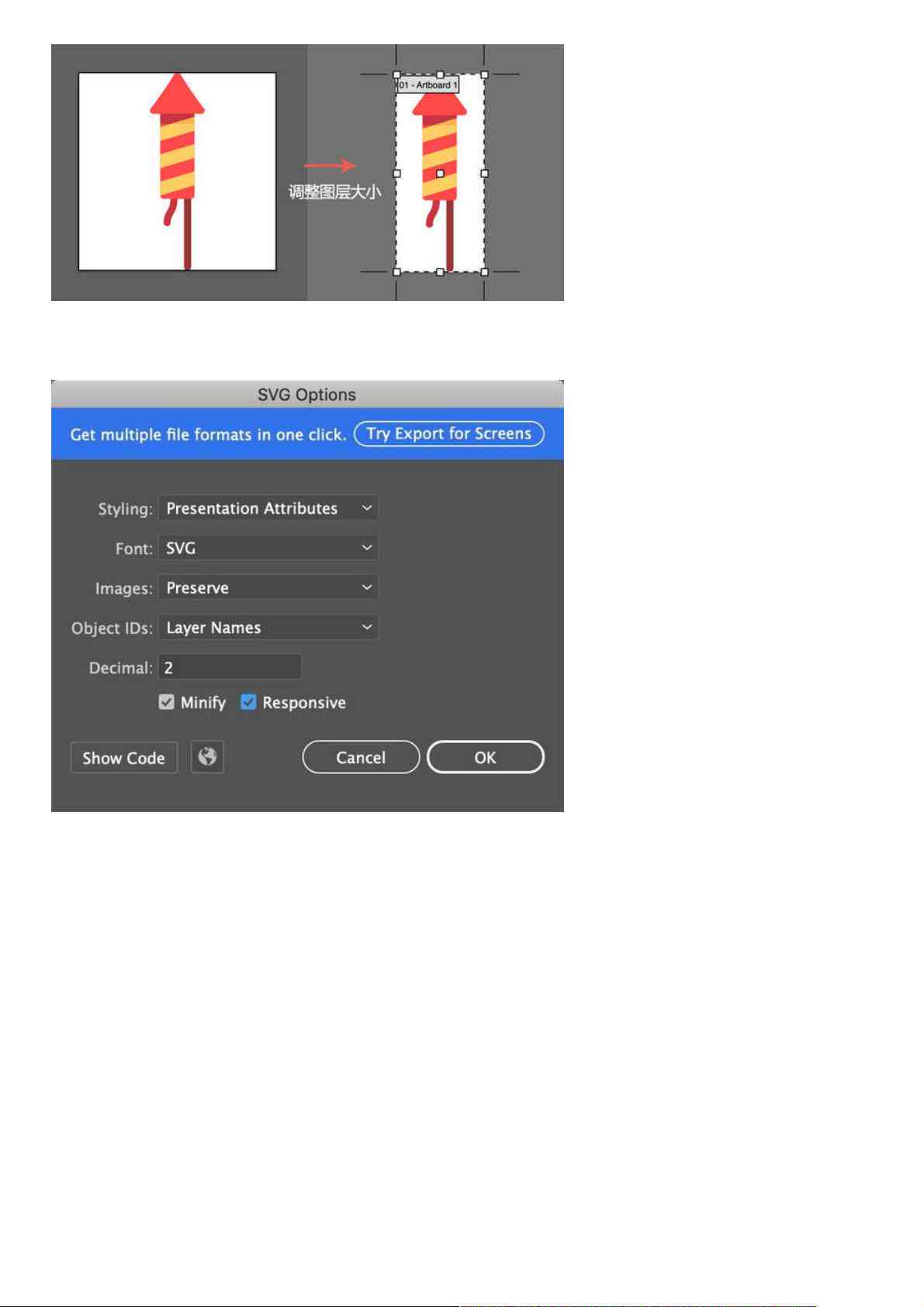Click the artboard left-middle resize handle
The width and height of the screenshot is (924, 1307).
click(x=396, y=174)
